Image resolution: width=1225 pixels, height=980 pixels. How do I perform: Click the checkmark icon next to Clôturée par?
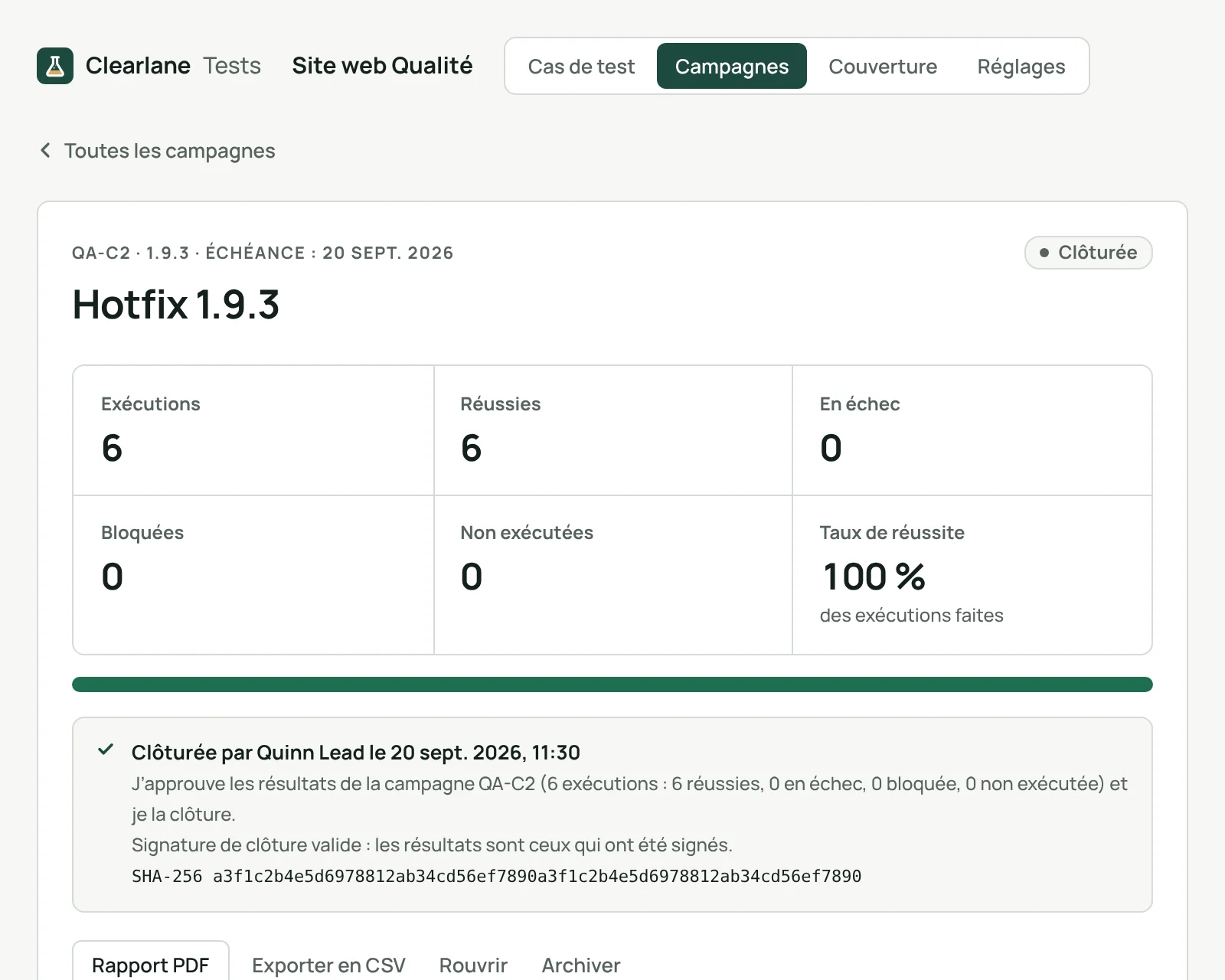tap(106, 750)
